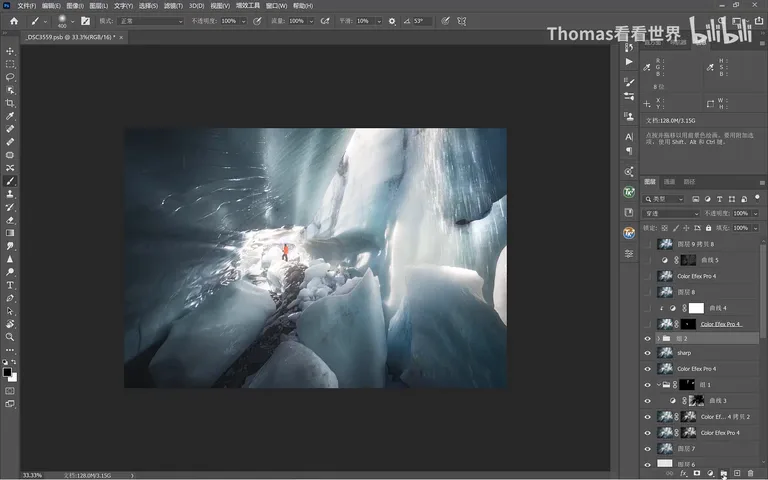Viewport: 768px width, 480px height.
Task: Open the fx layer style menu
Action: pos(683,473)
